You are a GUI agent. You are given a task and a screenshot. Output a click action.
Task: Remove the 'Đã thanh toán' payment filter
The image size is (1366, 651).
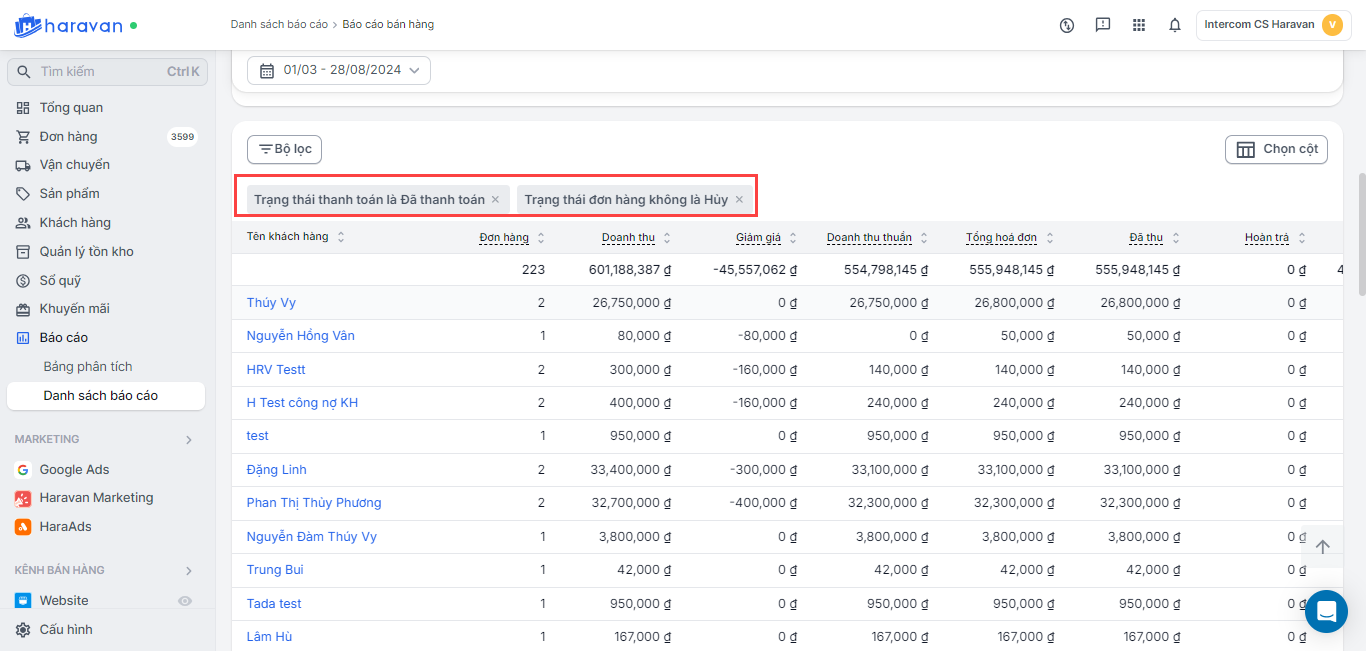coord(495,200)
